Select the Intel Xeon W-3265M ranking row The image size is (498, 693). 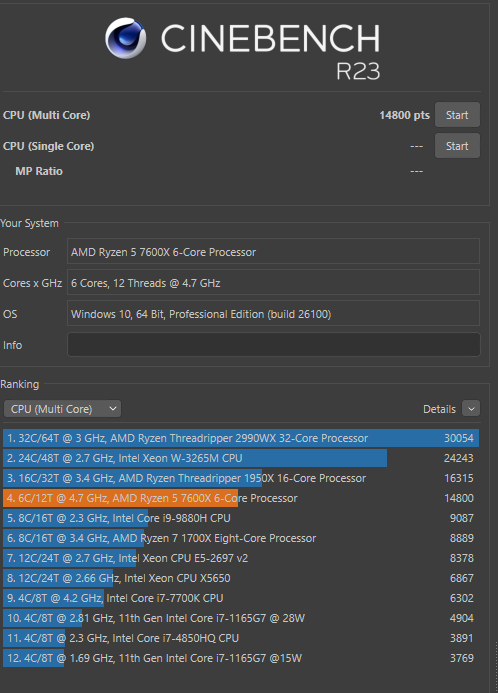241,458
